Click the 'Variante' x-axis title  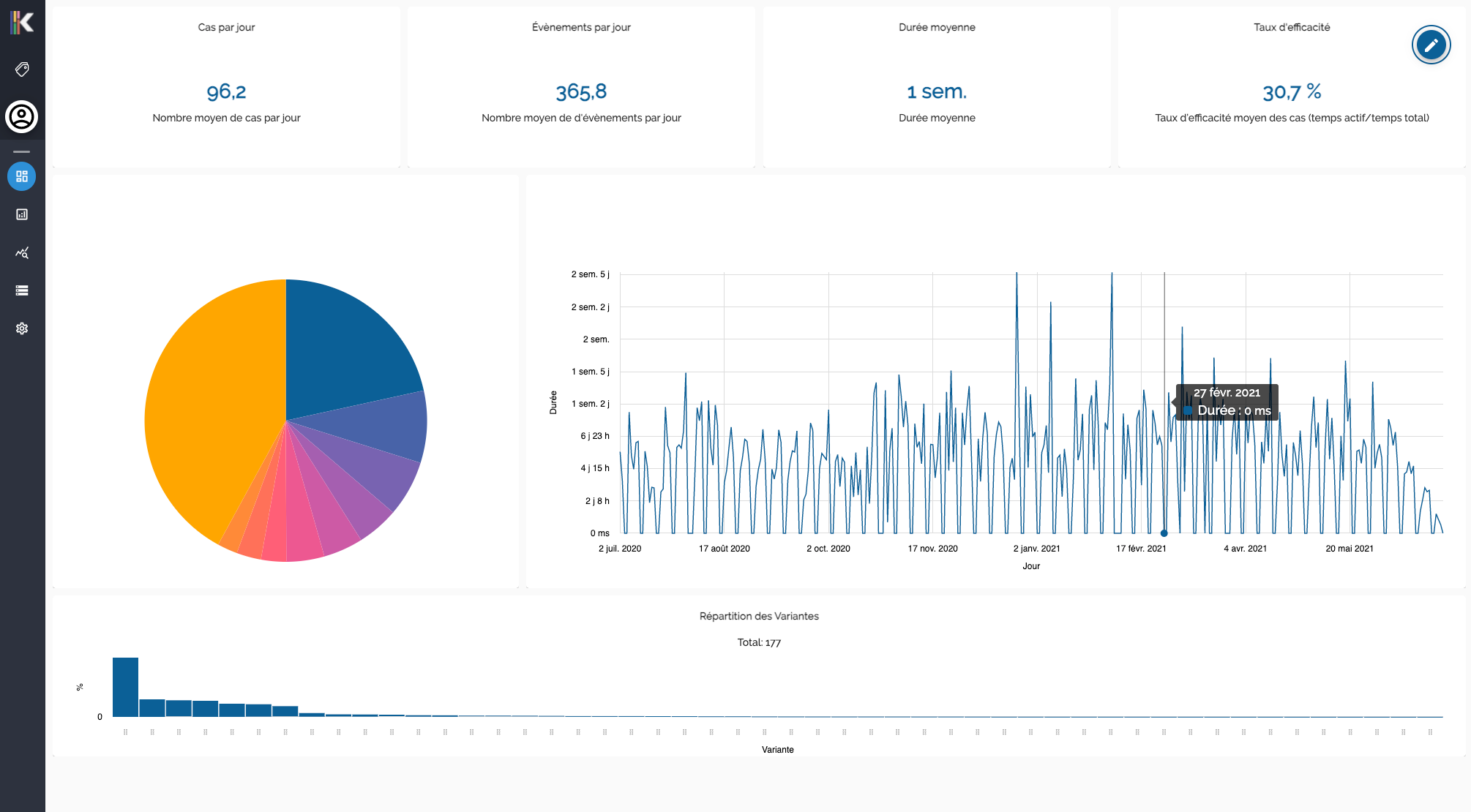click(778, 750)
